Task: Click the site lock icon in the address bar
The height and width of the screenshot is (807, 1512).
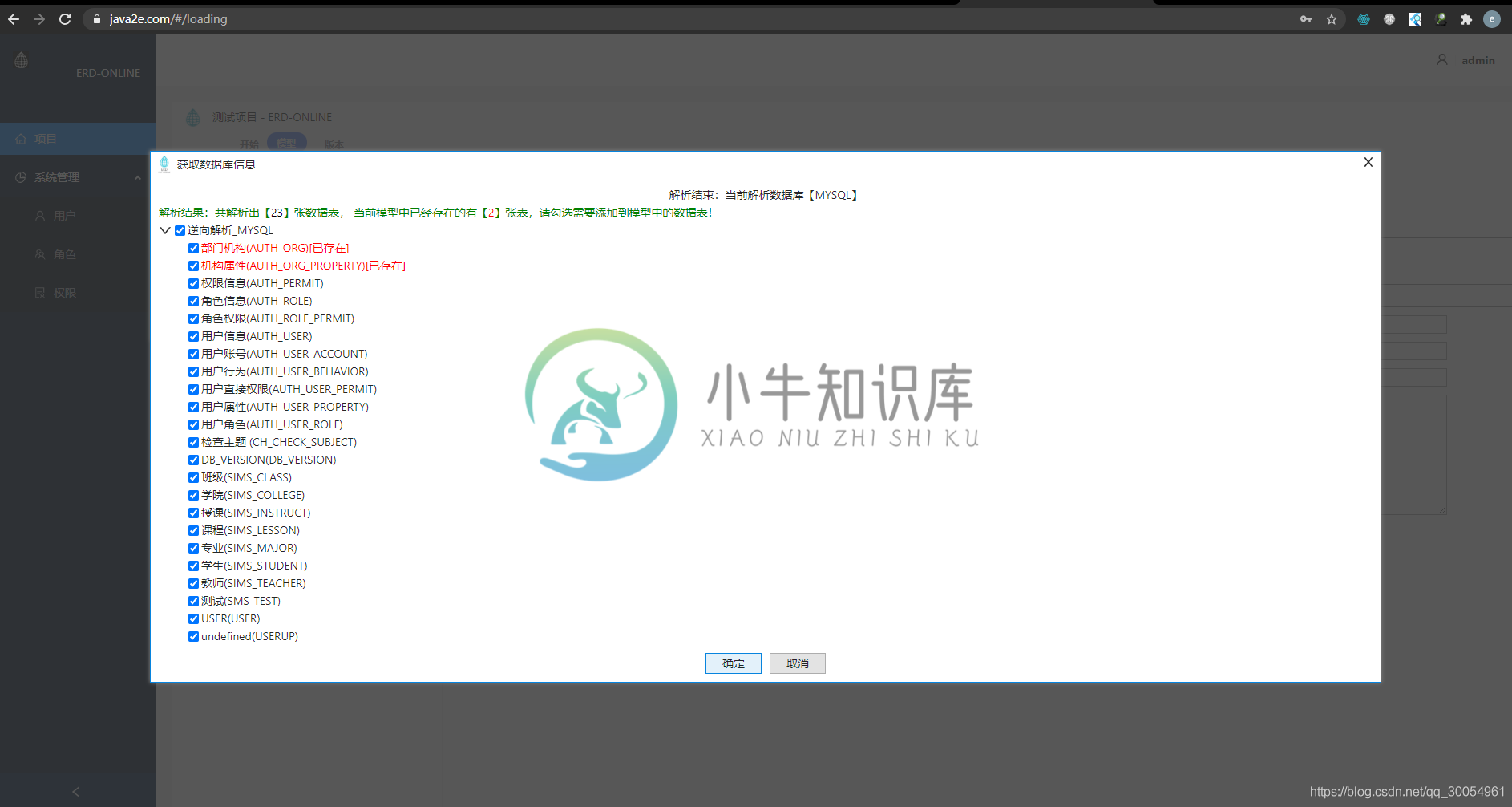Action: [x=97, y=19]
